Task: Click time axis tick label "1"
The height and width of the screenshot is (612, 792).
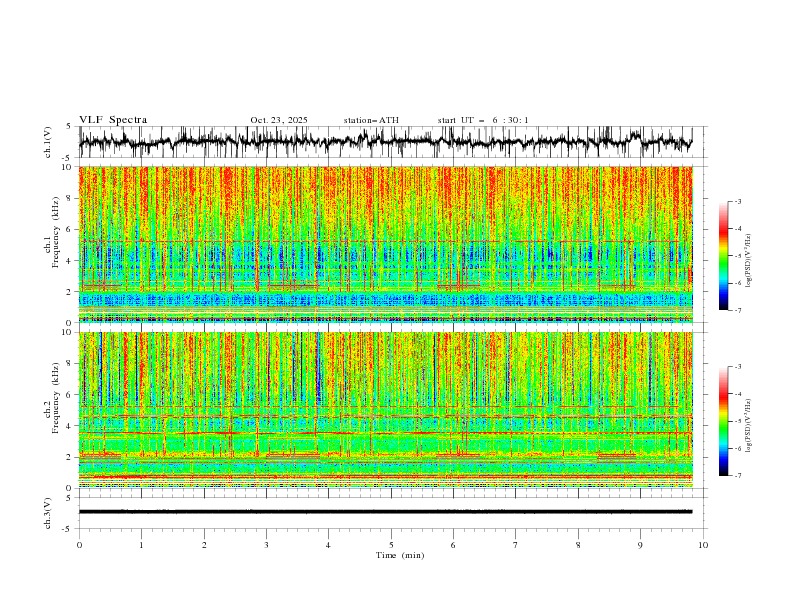Action: [141, 545]
